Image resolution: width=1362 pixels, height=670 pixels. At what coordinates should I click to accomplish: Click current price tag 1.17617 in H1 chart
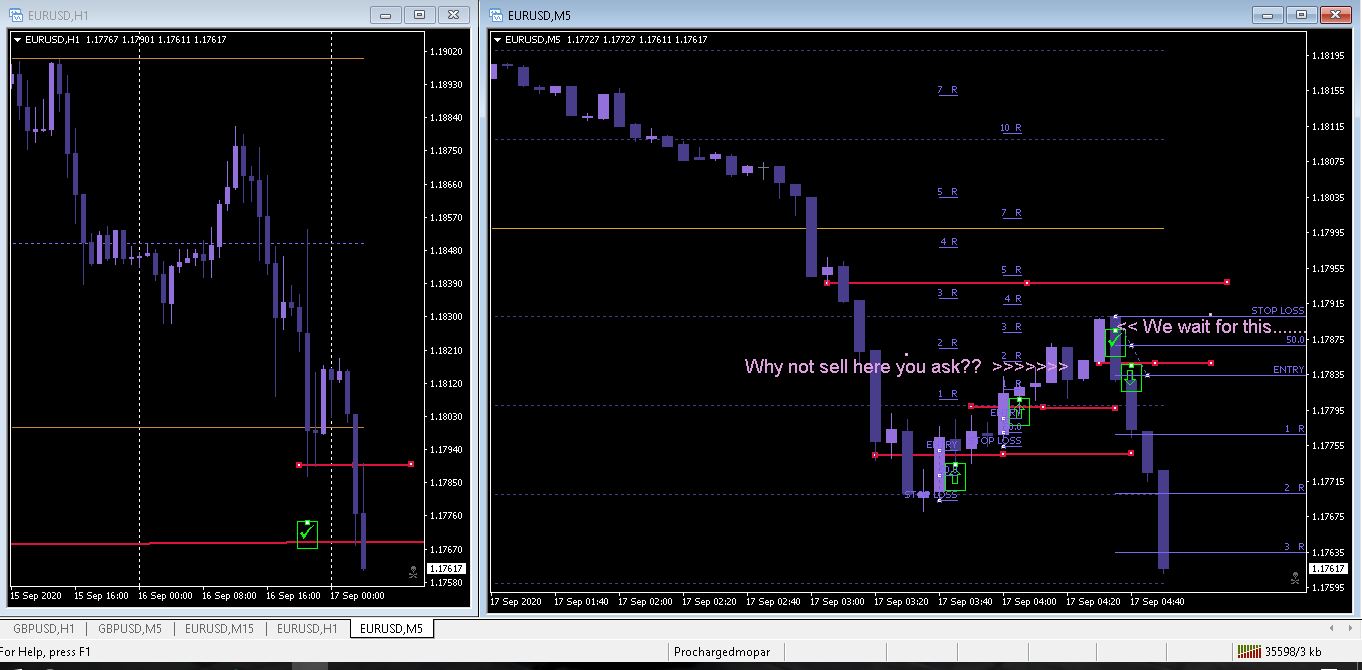coord(445,568)
